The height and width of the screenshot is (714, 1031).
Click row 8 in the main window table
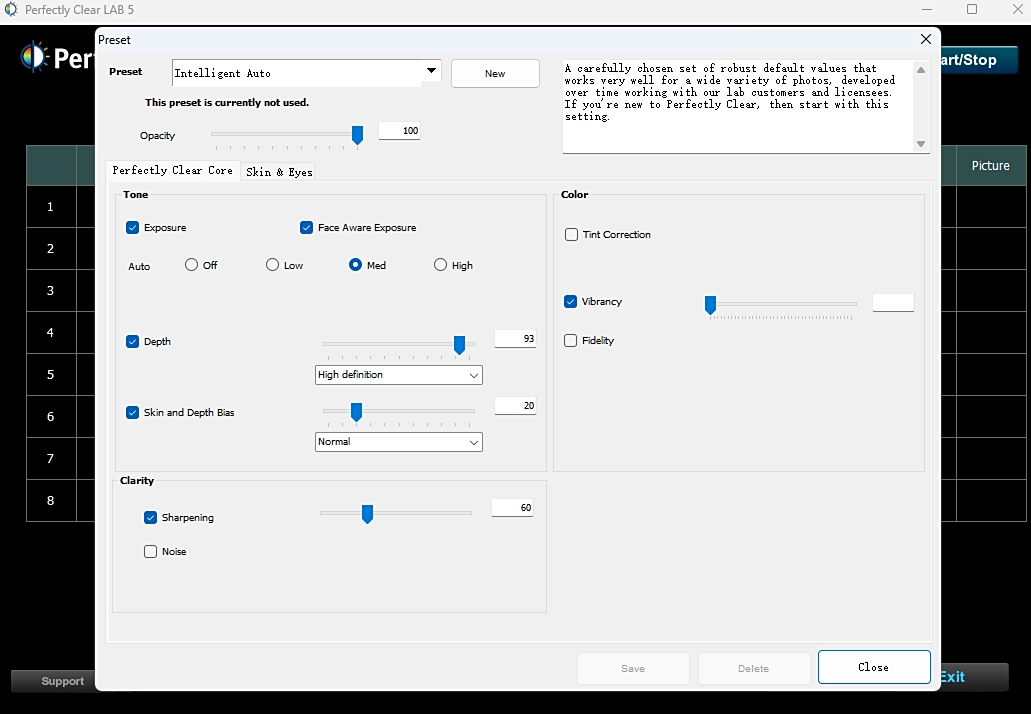(x=51, y=500)
